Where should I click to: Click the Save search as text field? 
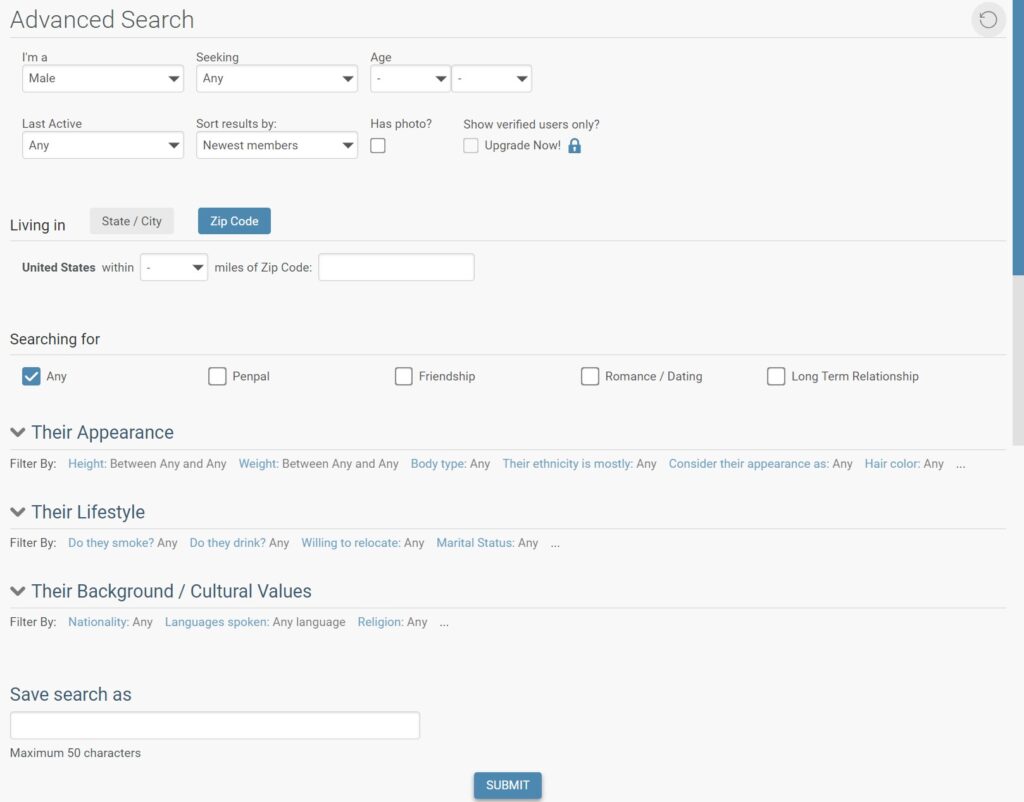click(214, 725)
